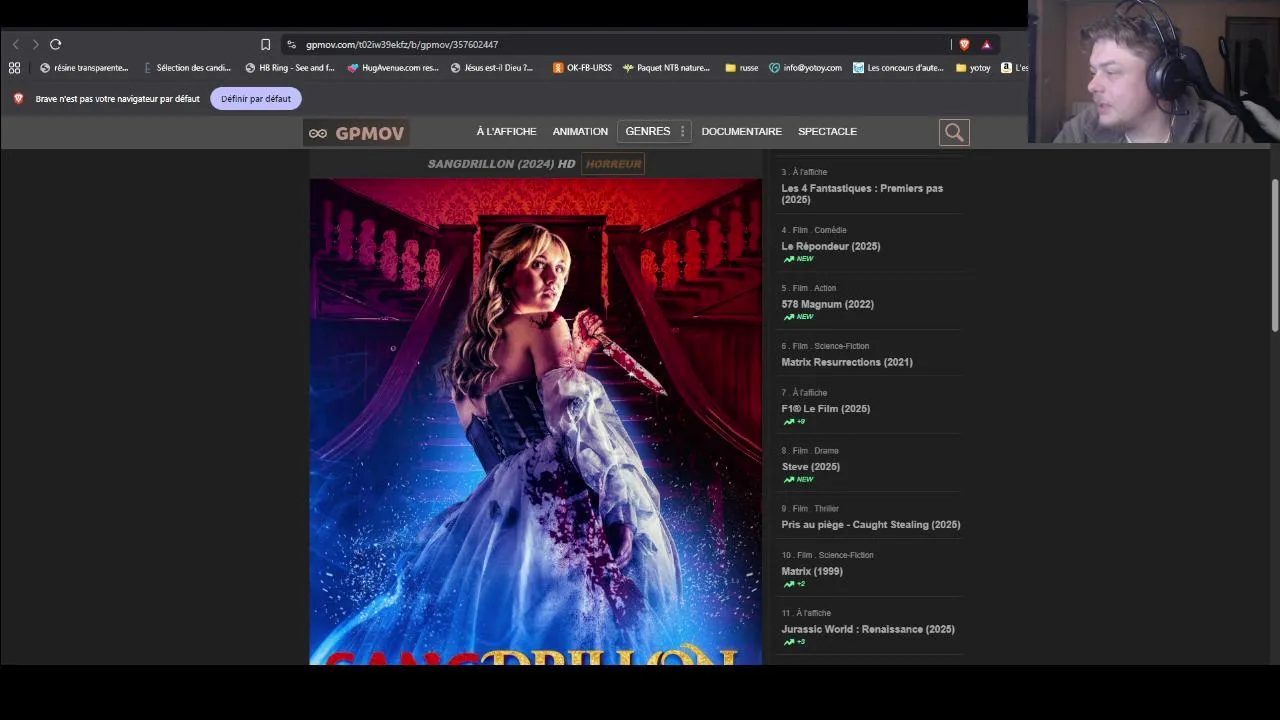Viewport: 1280px width, 720px height.
Task: Click the Sangdrillon movie poster
Action: (535, 421)
